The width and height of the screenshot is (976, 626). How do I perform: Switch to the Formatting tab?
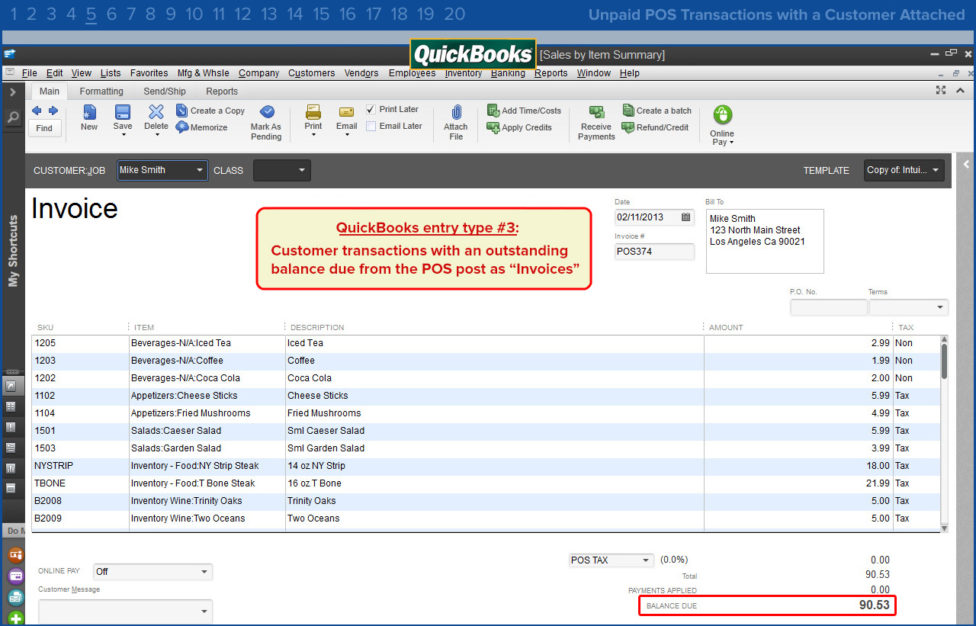[x=101, y=91]
